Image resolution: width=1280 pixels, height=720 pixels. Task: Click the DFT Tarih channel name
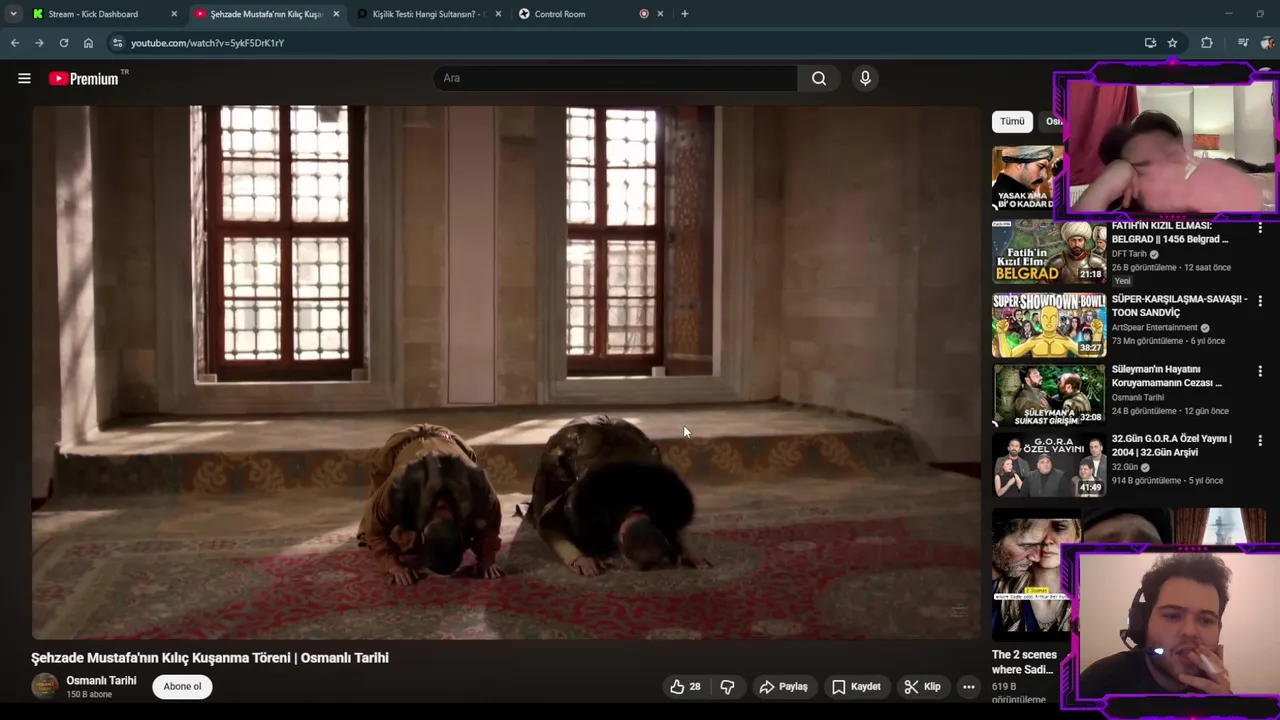tap(1129, 254)
